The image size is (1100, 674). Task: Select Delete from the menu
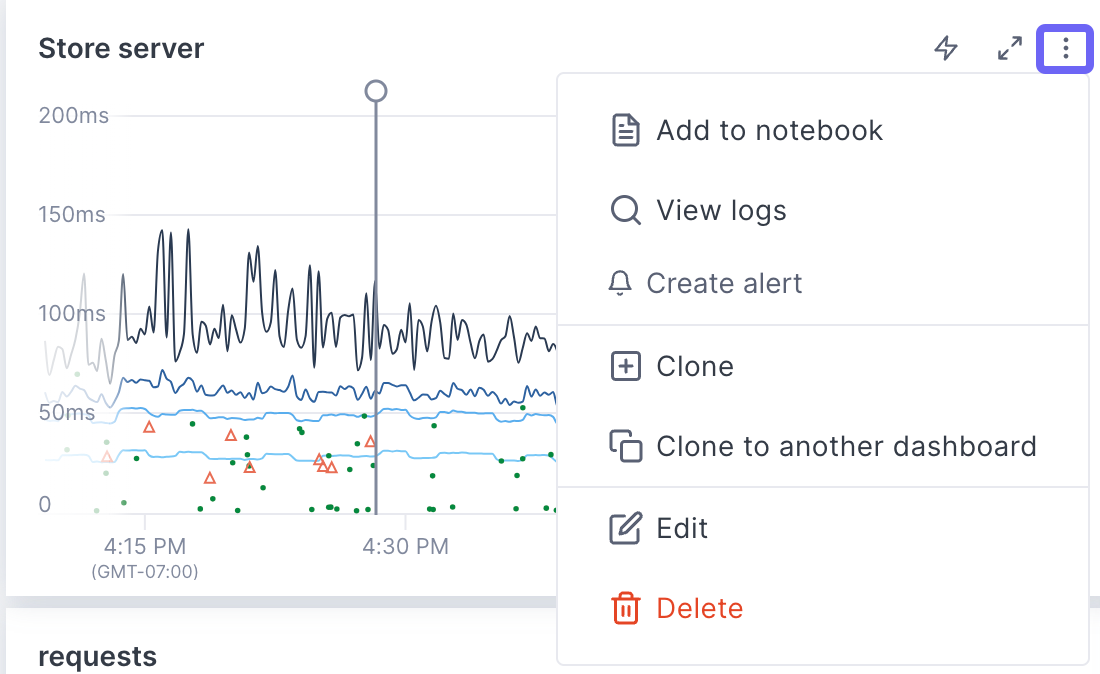click(699, 608)
